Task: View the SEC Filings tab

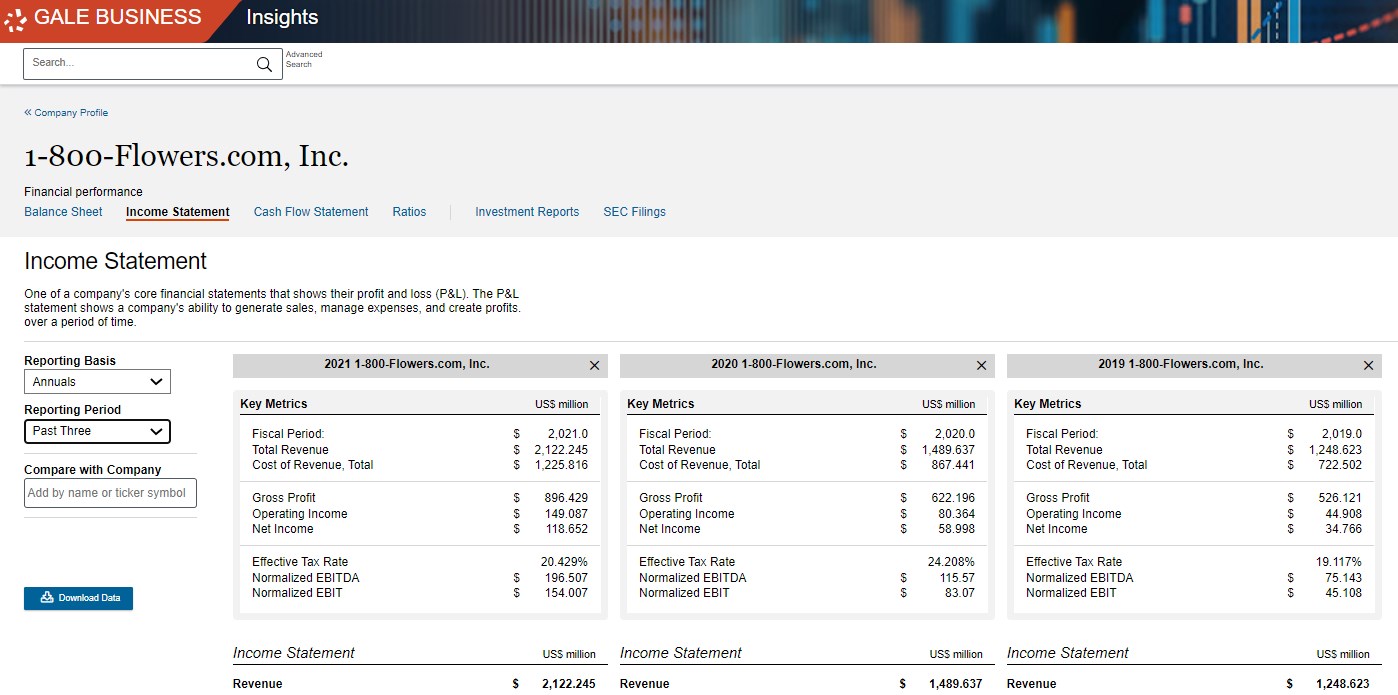Action: pyautogui.click(x=634, y=212)
